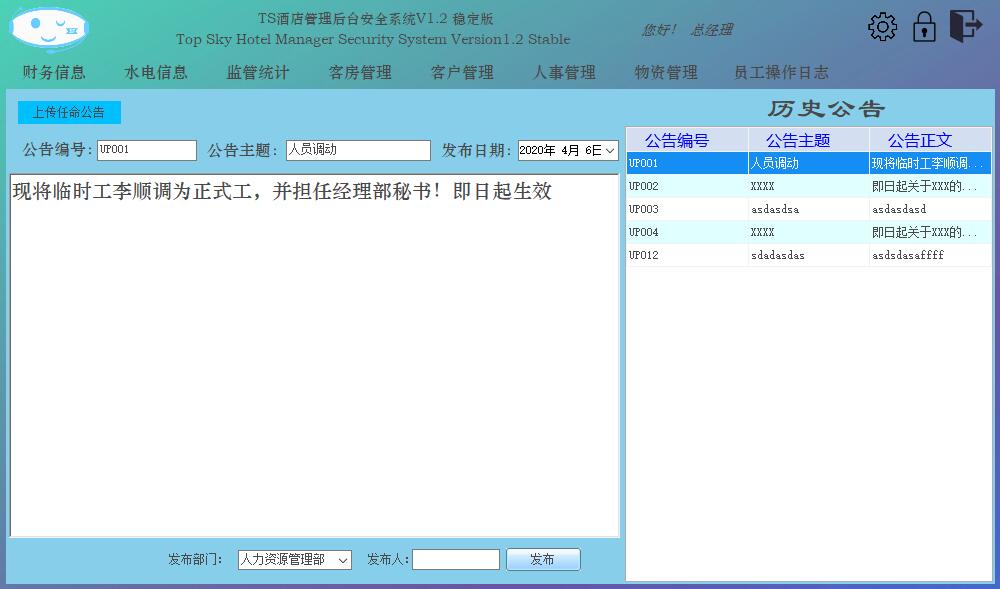Expand the 发布部门 department dropdown
1000x589 pixels.
343,561
